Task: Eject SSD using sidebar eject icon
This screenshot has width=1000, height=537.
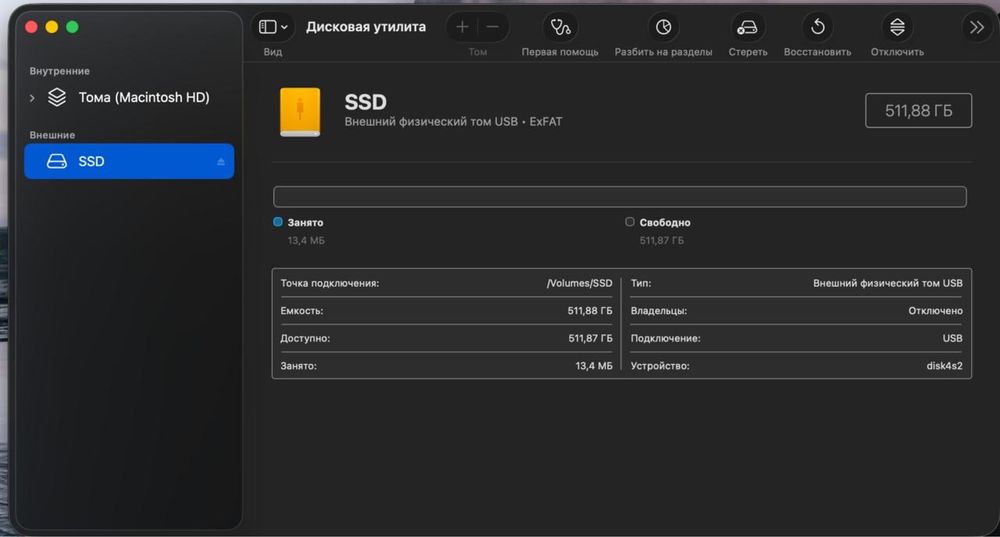Action: (221, 162)
